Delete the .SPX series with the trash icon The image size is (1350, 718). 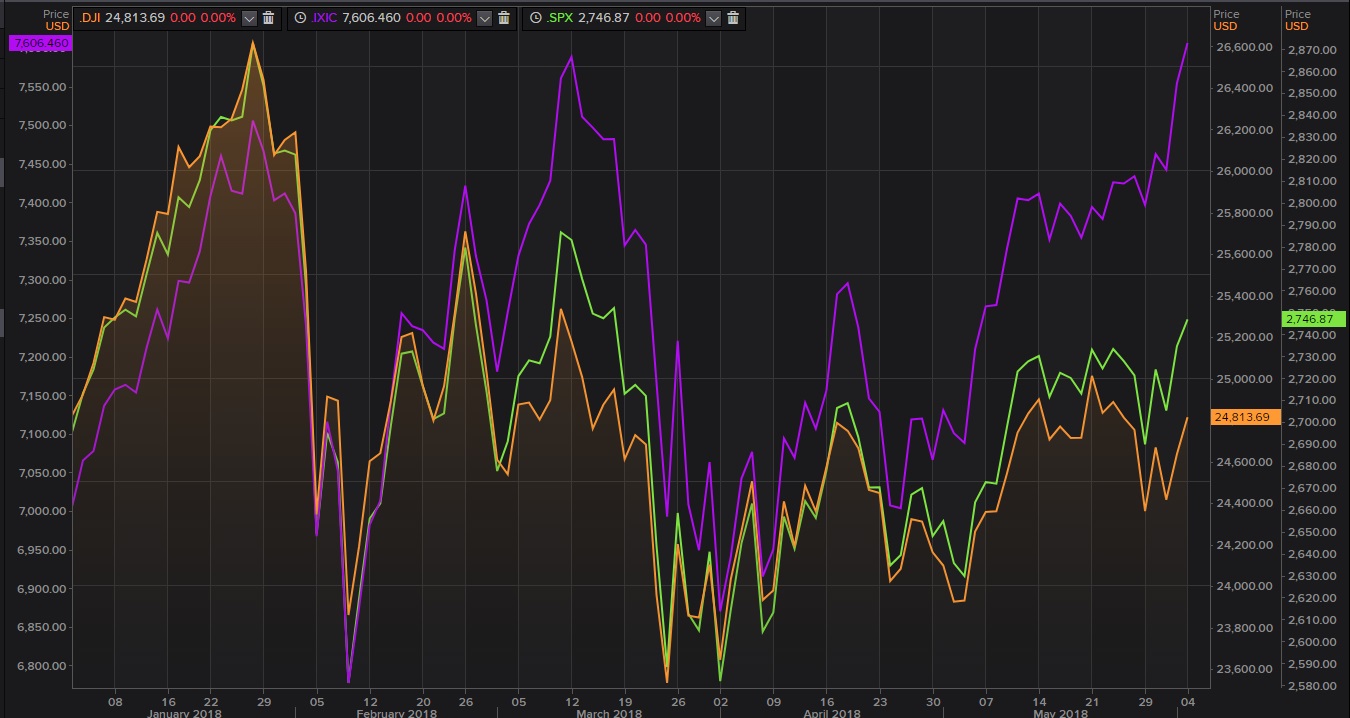pos(734,17)
